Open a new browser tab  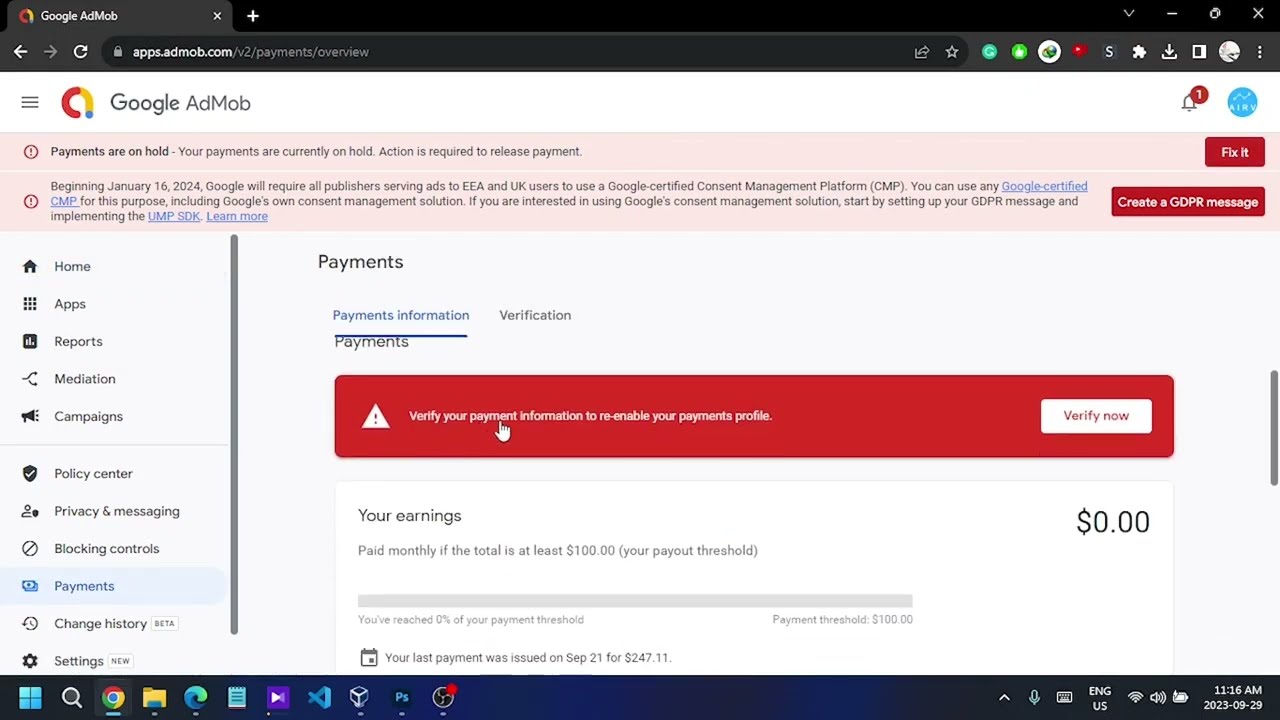coord(253,16)
